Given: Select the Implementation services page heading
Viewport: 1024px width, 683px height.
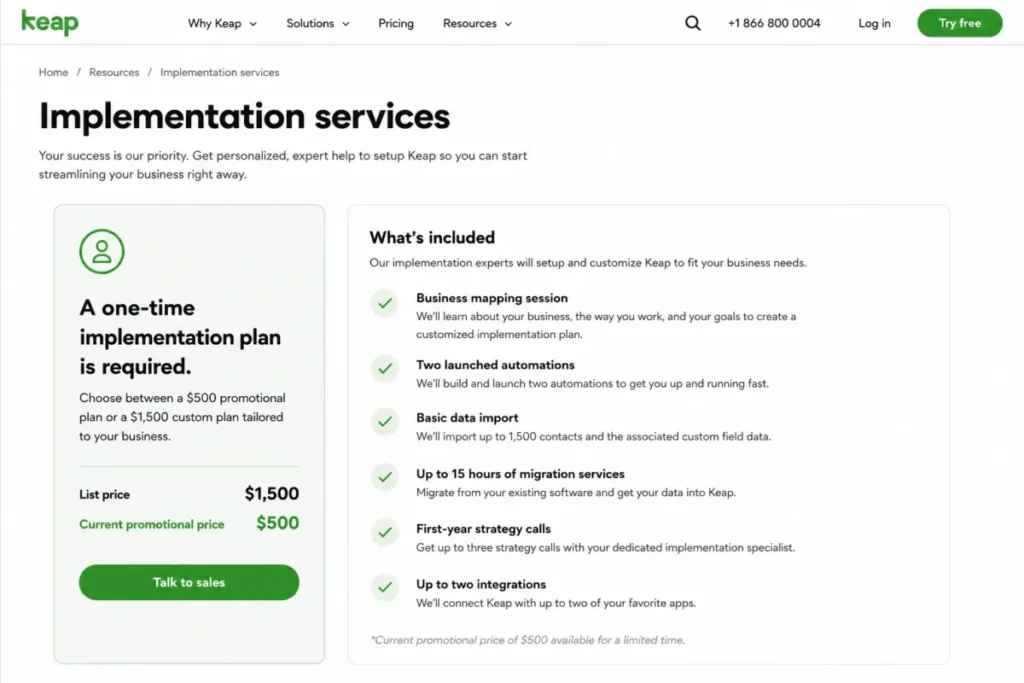Looking at the screenshot, I should [x=244, y=117].
